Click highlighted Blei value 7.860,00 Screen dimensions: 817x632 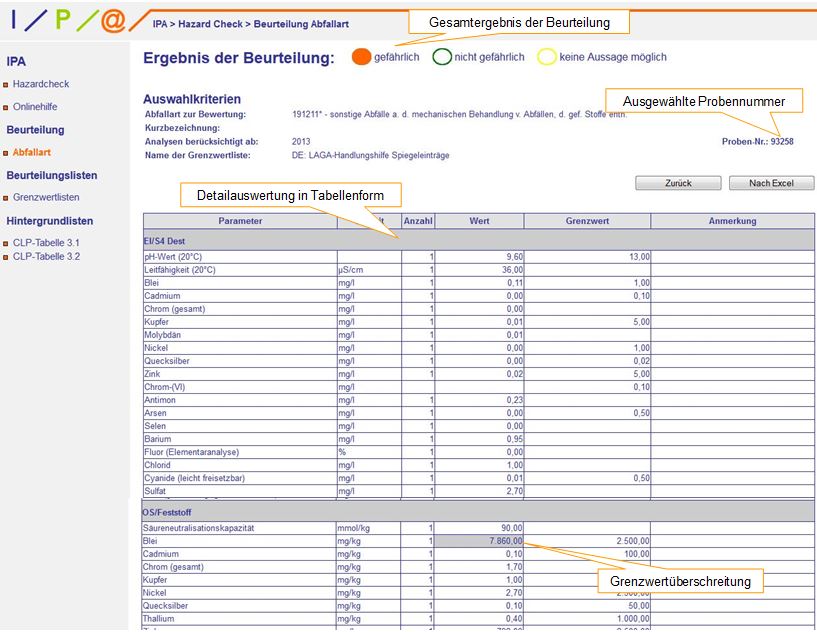pyautogui.click(x=479, y=541)
